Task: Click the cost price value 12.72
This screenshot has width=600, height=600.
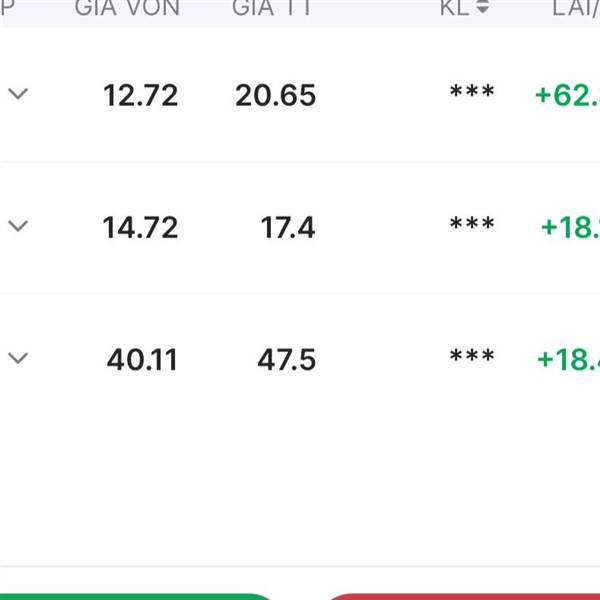Action: (x=140, y=95)
